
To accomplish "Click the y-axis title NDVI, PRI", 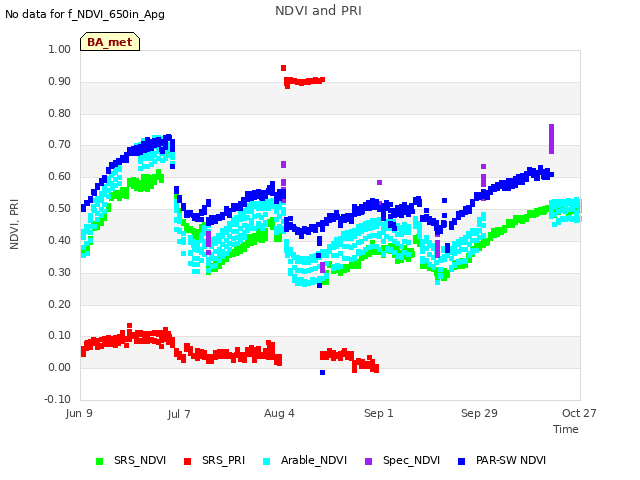I will pyautogui.click(x=14, y=224).
